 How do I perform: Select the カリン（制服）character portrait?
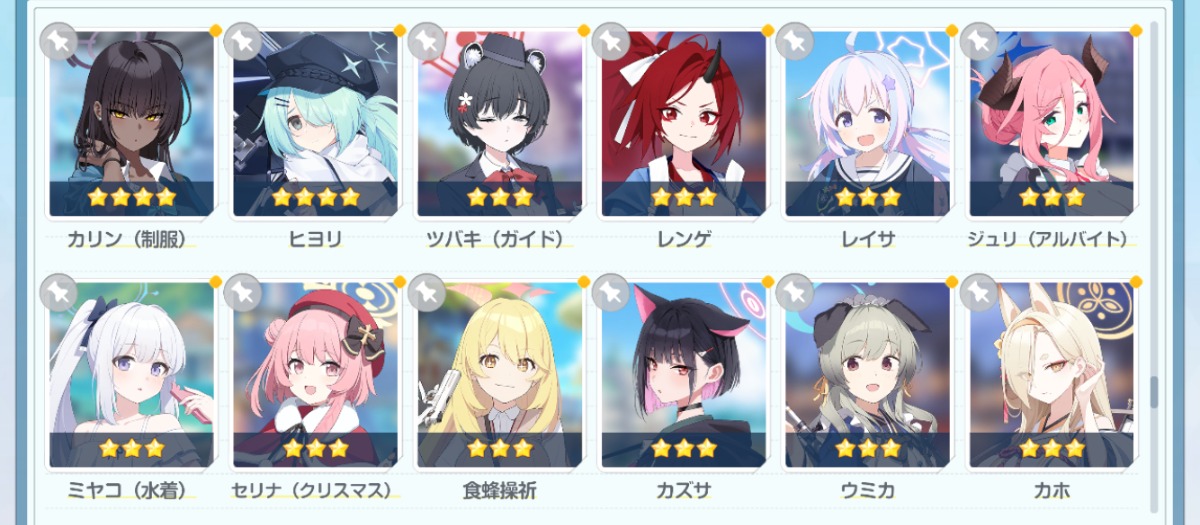[132, 124]
